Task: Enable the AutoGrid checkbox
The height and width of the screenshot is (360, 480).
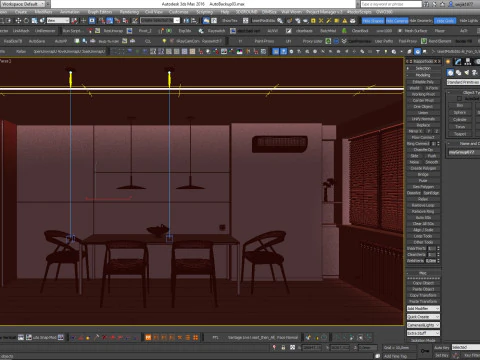Action: (459, 99)
